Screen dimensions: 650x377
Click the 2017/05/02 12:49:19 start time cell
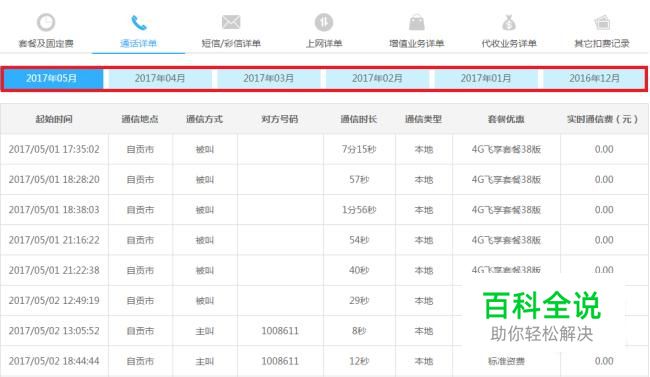point(54,301)
